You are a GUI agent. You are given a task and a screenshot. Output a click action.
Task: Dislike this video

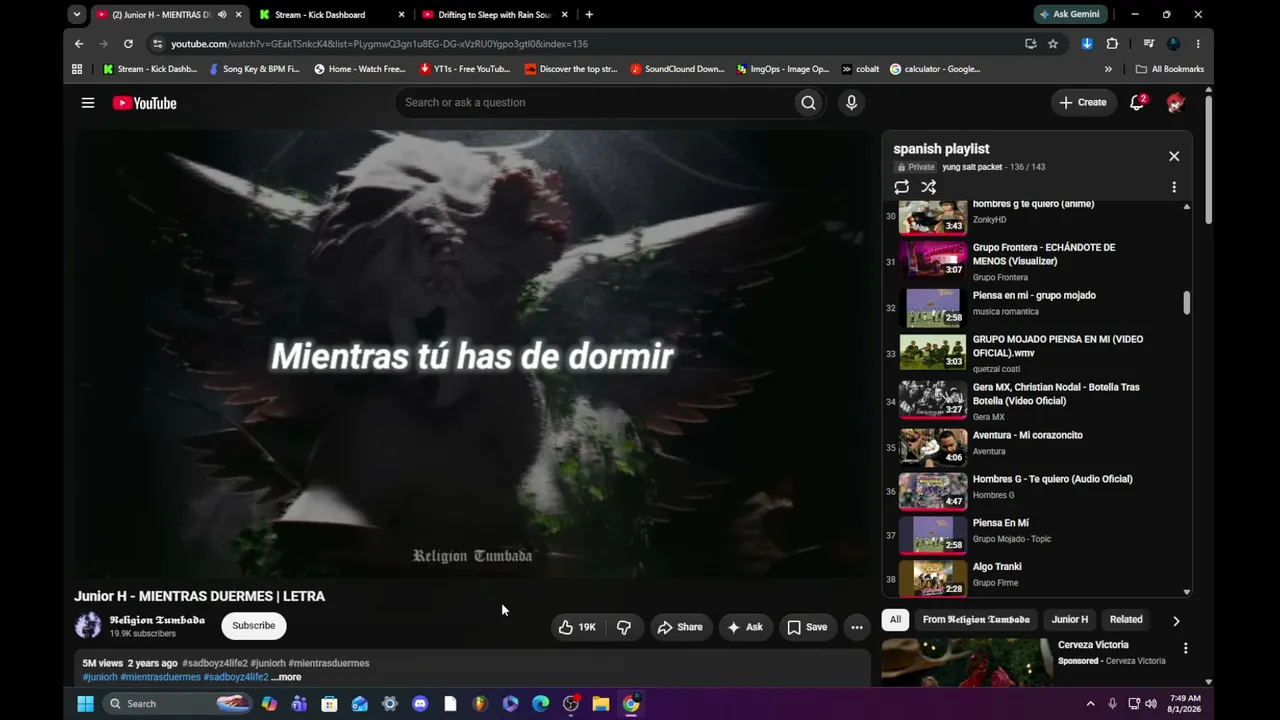click(x=623, y=627)
